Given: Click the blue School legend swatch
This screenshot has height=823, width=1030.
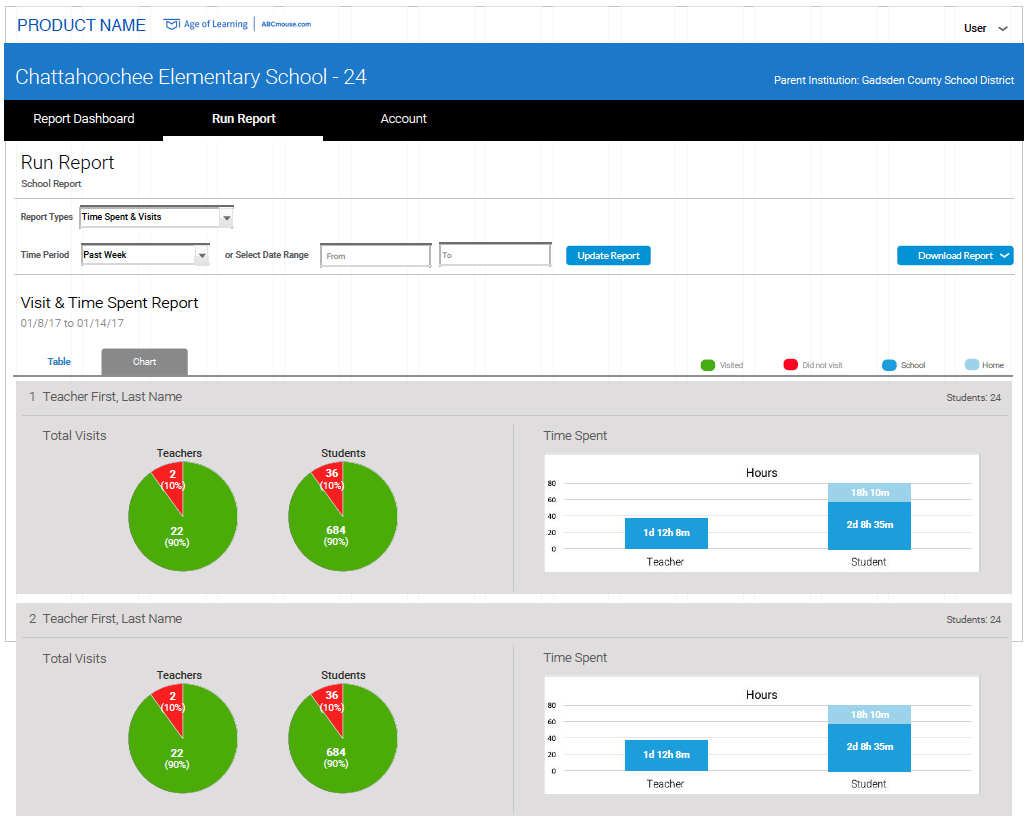Looking at the screenshot, I should pyautogui.click(x=889, y=365).
